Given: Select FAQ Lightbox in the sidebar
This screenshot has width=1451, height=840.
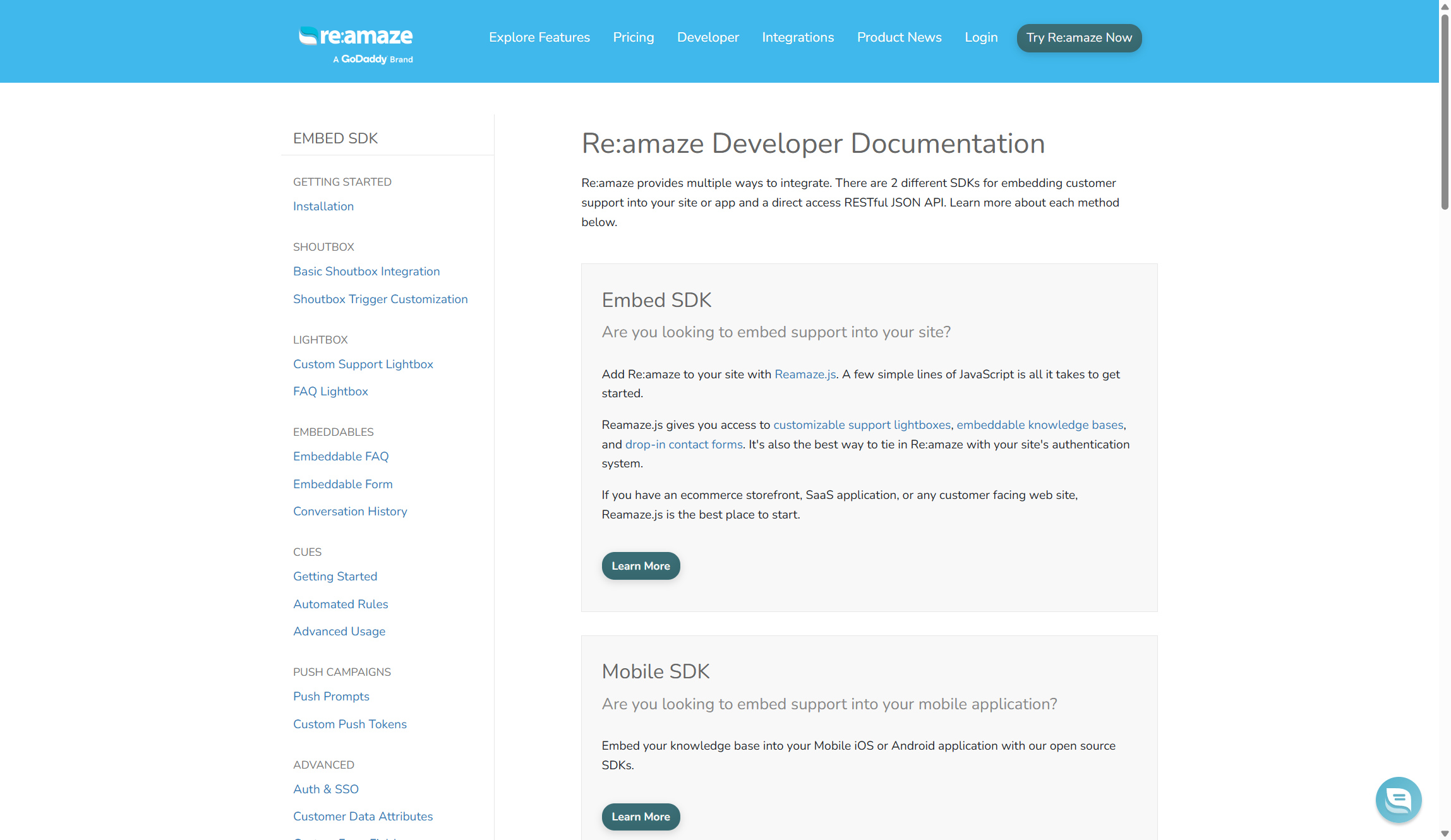Looking at the screenshot, I should [330, 391].
